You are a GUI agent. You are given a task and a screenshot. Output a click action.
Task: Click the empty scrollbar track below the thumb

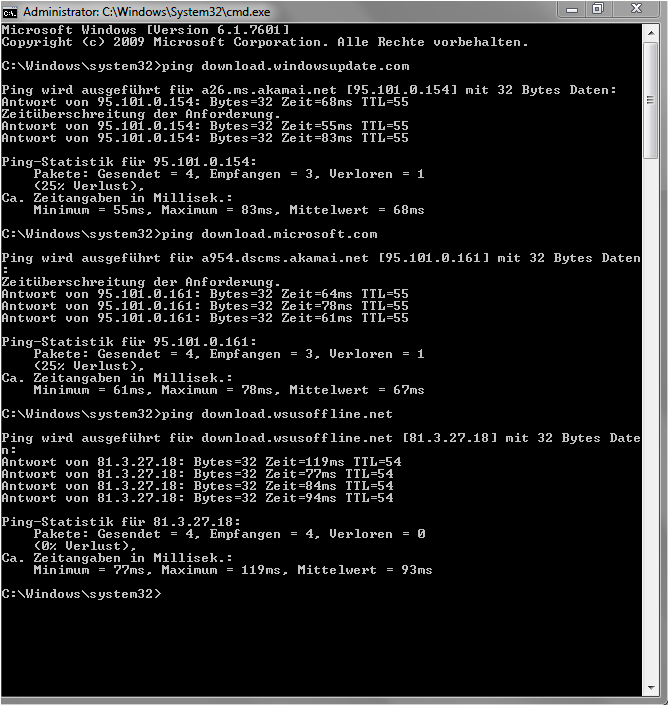[651, 419]
